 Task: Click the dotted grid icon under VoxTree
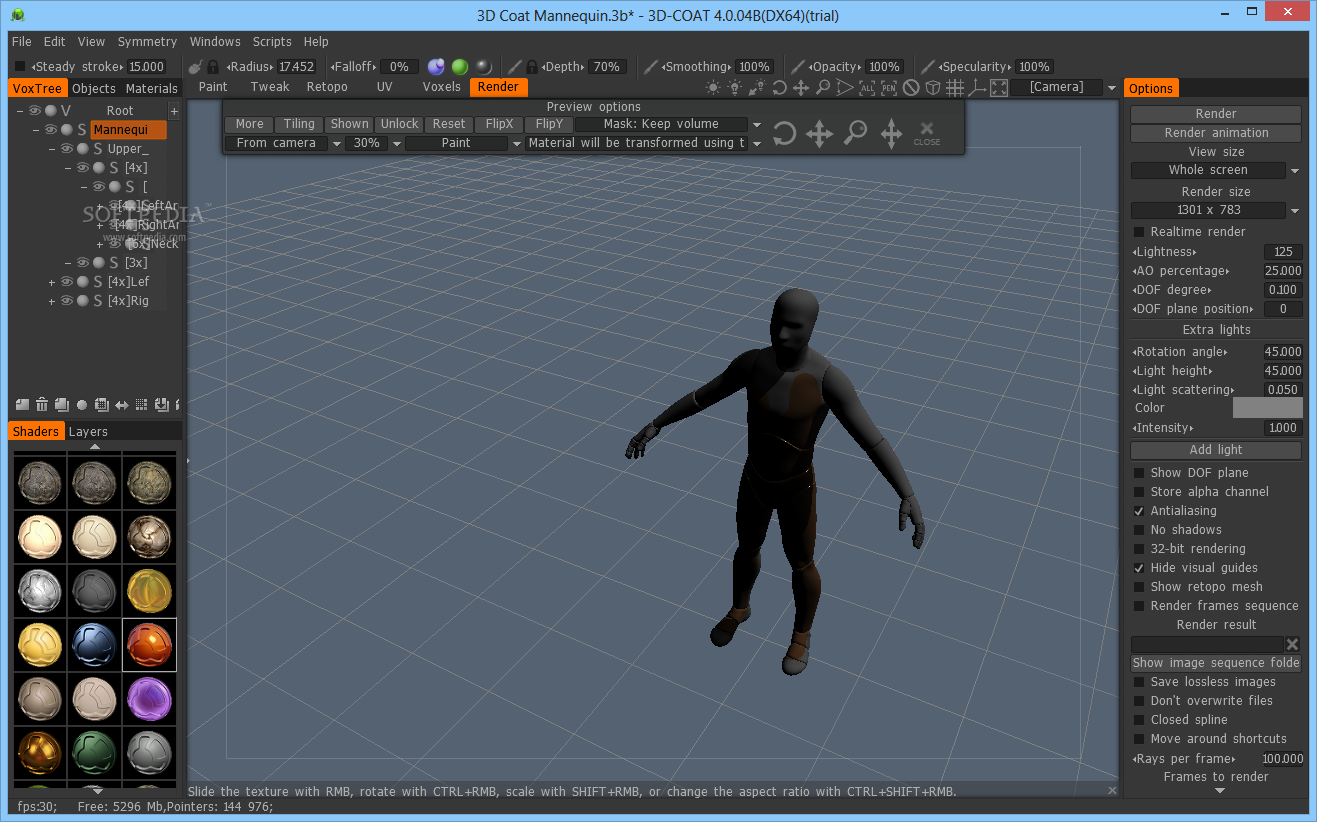coord(141,405)
